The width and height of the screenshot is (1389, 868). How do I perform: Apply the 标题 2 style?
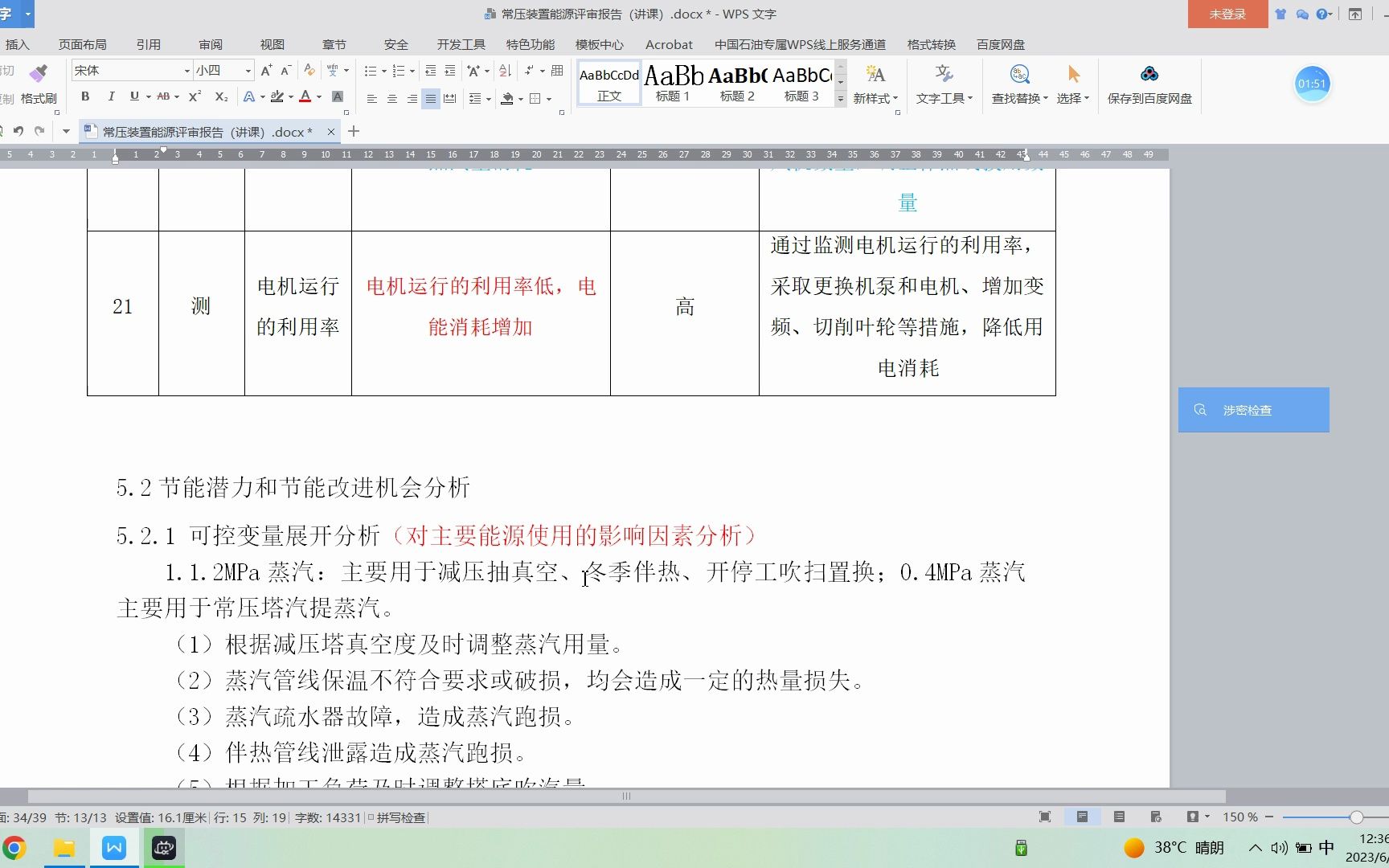[737, 83]
